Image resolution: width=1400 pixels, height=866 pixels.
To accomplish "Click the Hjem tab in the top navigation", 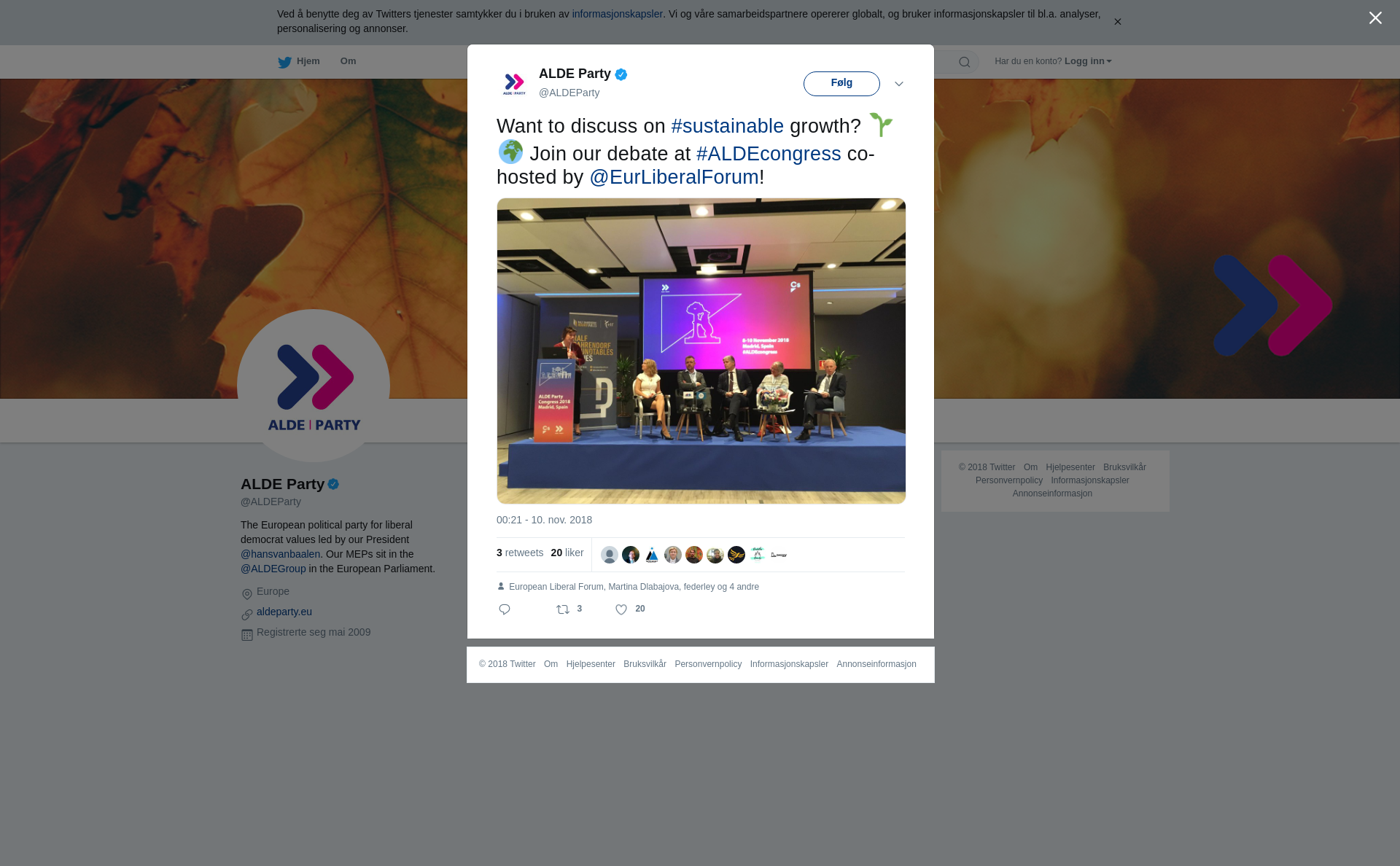I will [x=308, y=61].
